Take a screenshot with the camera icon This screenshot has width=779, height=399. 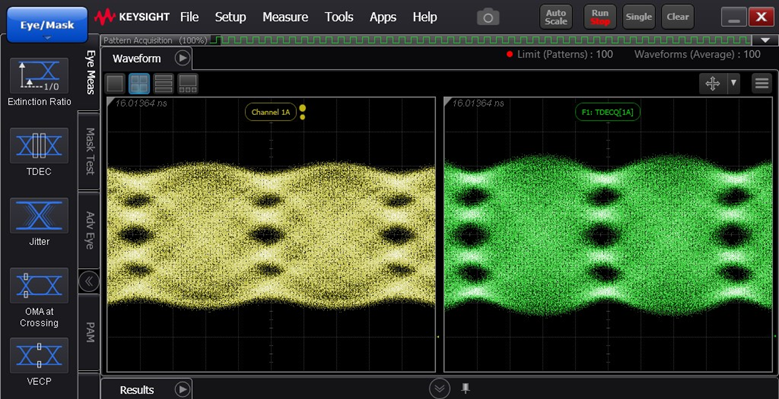[x=488, y=18]
